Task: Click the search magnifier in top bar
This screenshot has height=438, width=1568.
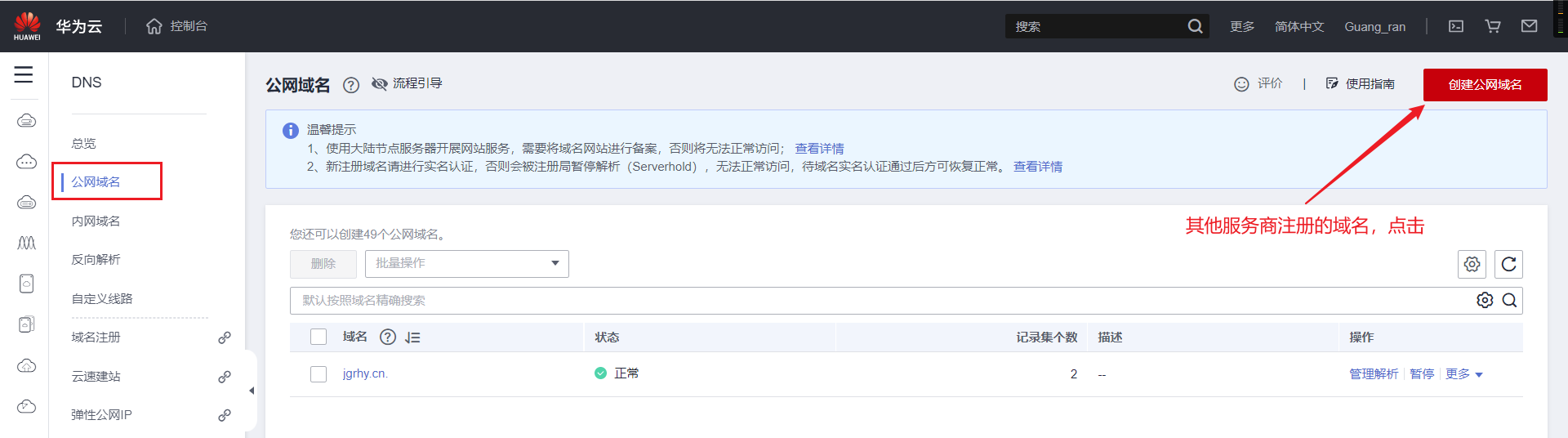Action: click(1195, 26)
